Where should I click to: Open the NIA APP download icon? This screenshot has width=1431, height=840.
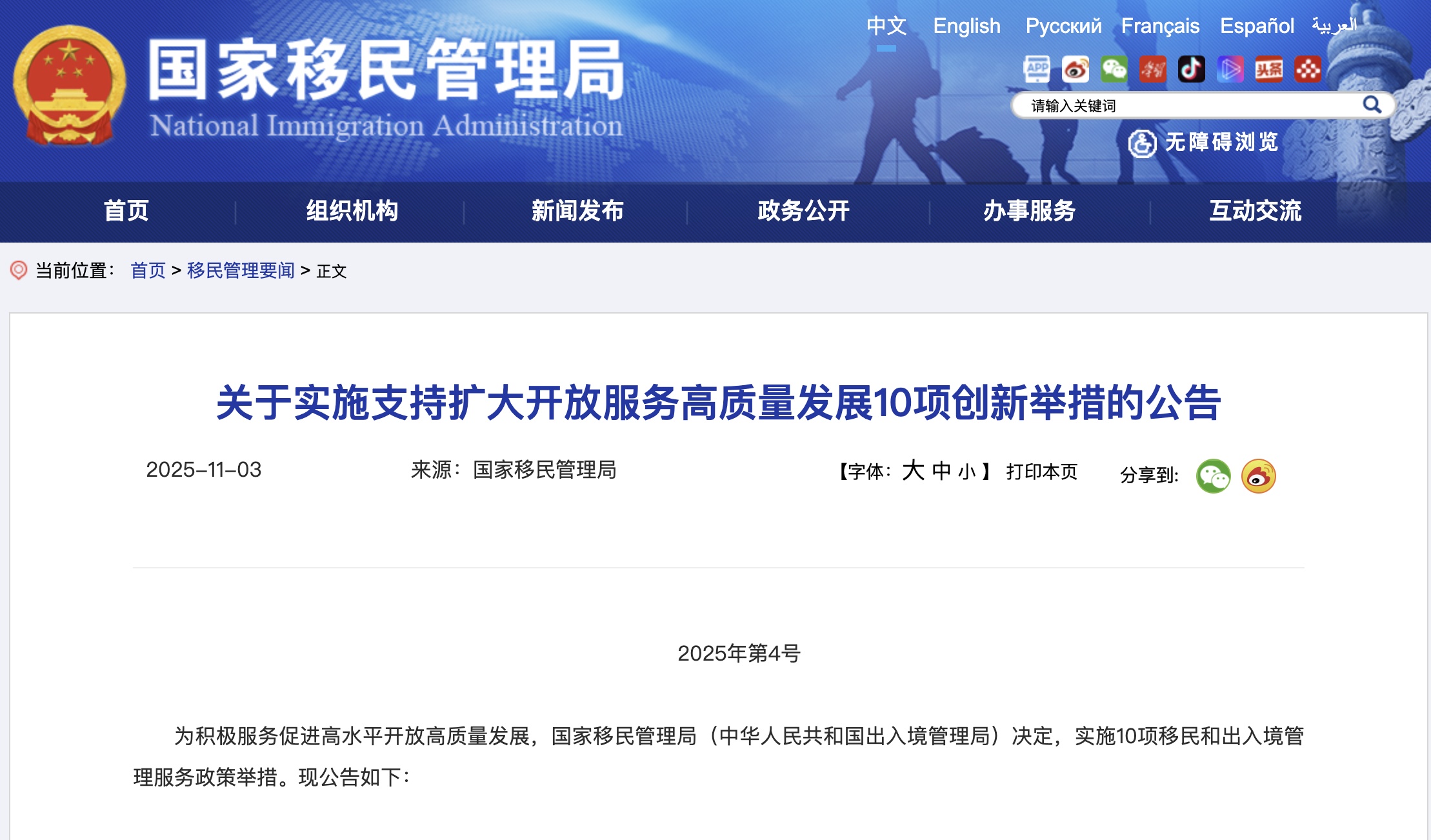(x=1038, y=69)
